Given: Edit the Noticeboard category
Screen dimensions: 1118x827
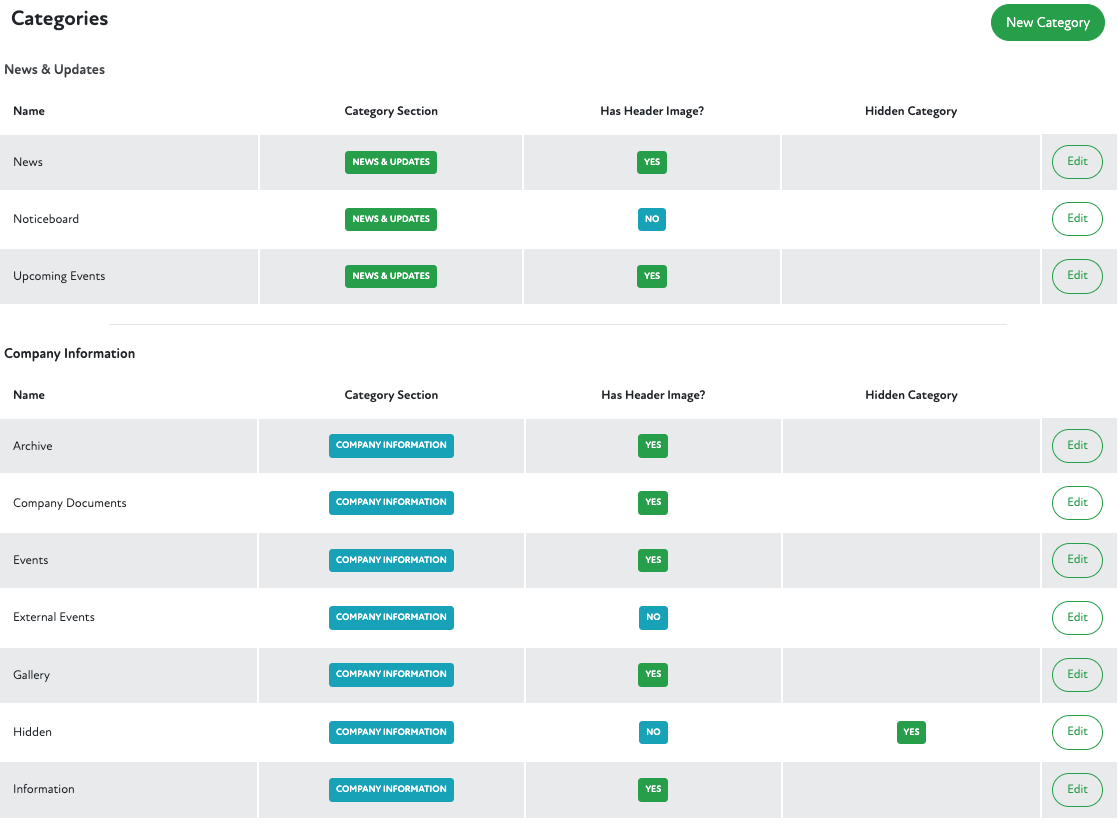Looking at the screenshot, I should [1077, 219].
